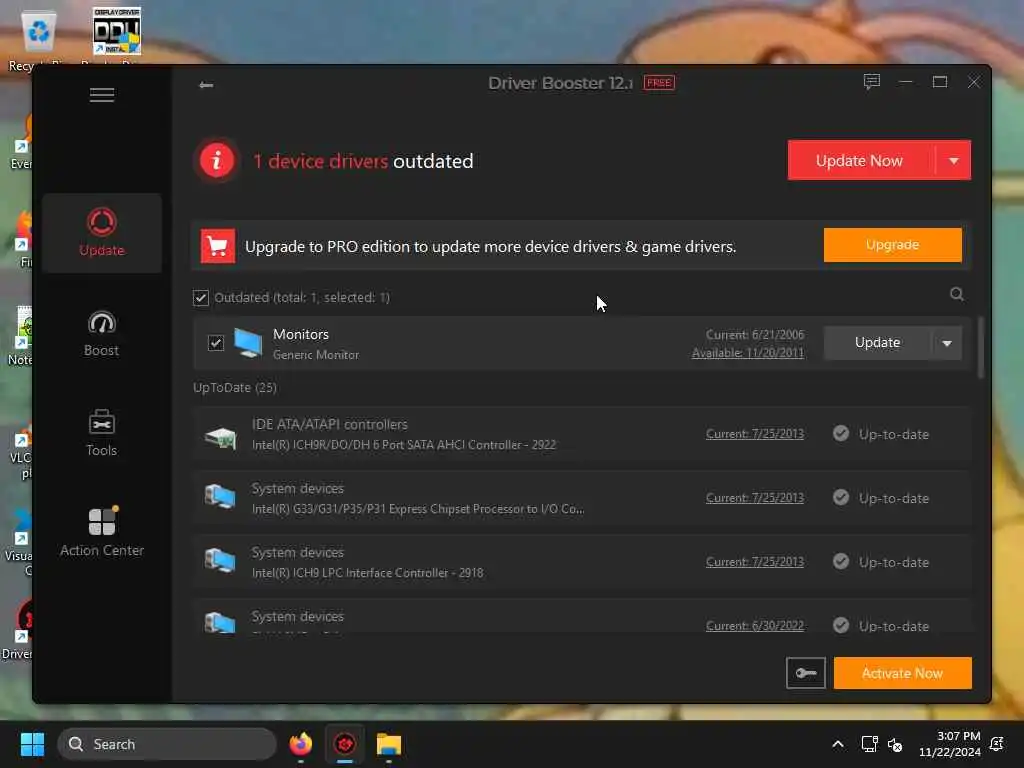Open the Display Driver Uninstaller desktop shortcut

[x=117, y=36]
